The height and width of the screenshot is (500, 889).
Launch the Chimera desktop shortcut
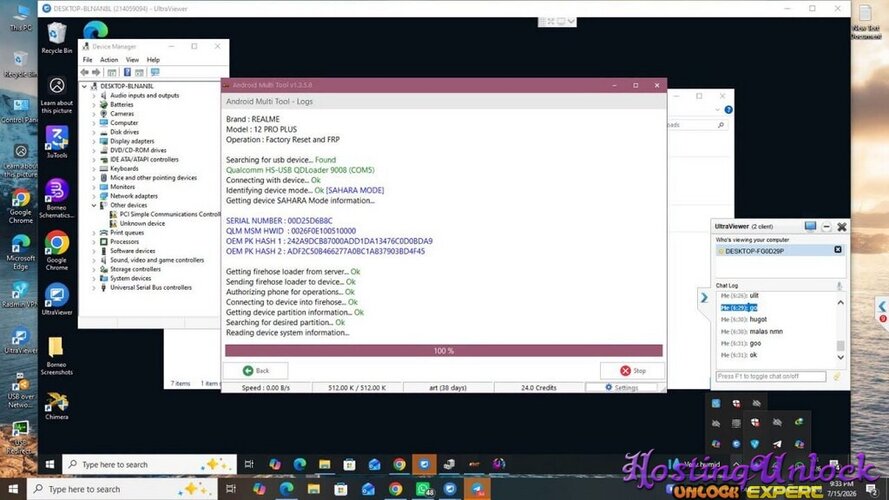click(57, 405)
